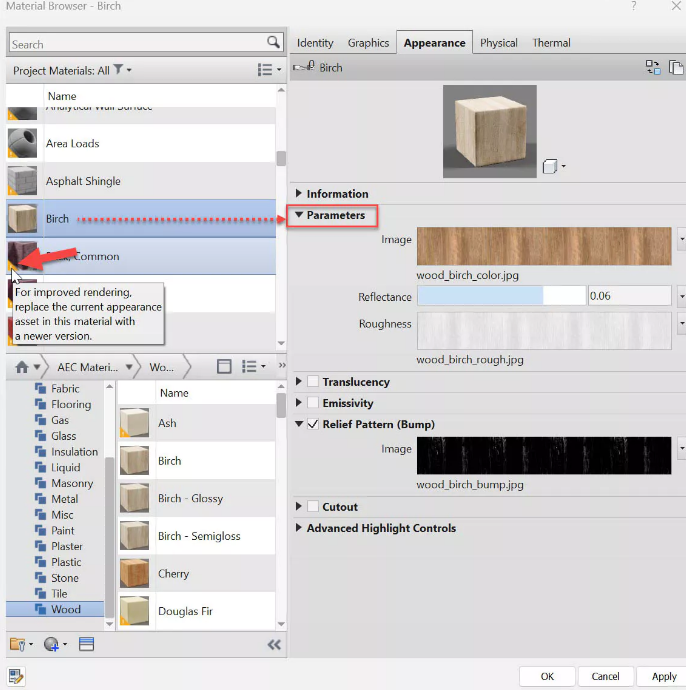The height and width of the screenshot is (690, 686).
Task: Expand the Emissivity section arrow
Action: click(x=299, y=402)
